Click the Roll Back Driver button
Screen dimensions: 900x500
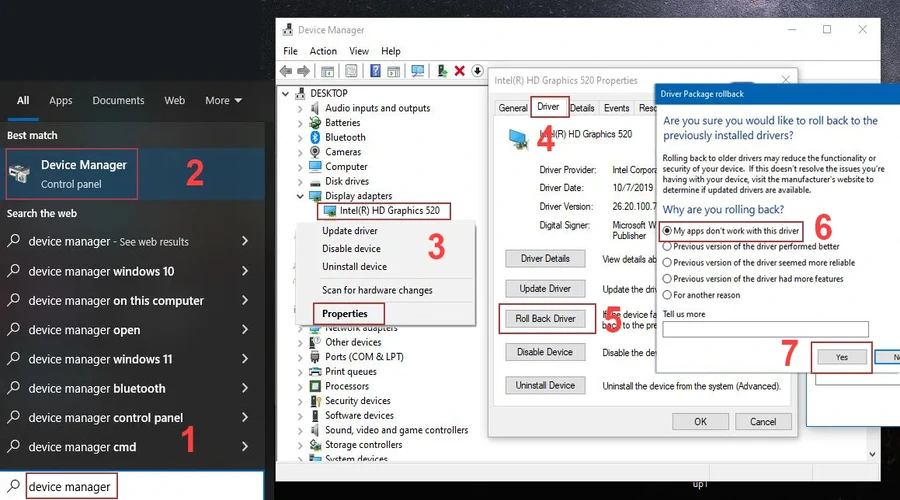(545, 319)
